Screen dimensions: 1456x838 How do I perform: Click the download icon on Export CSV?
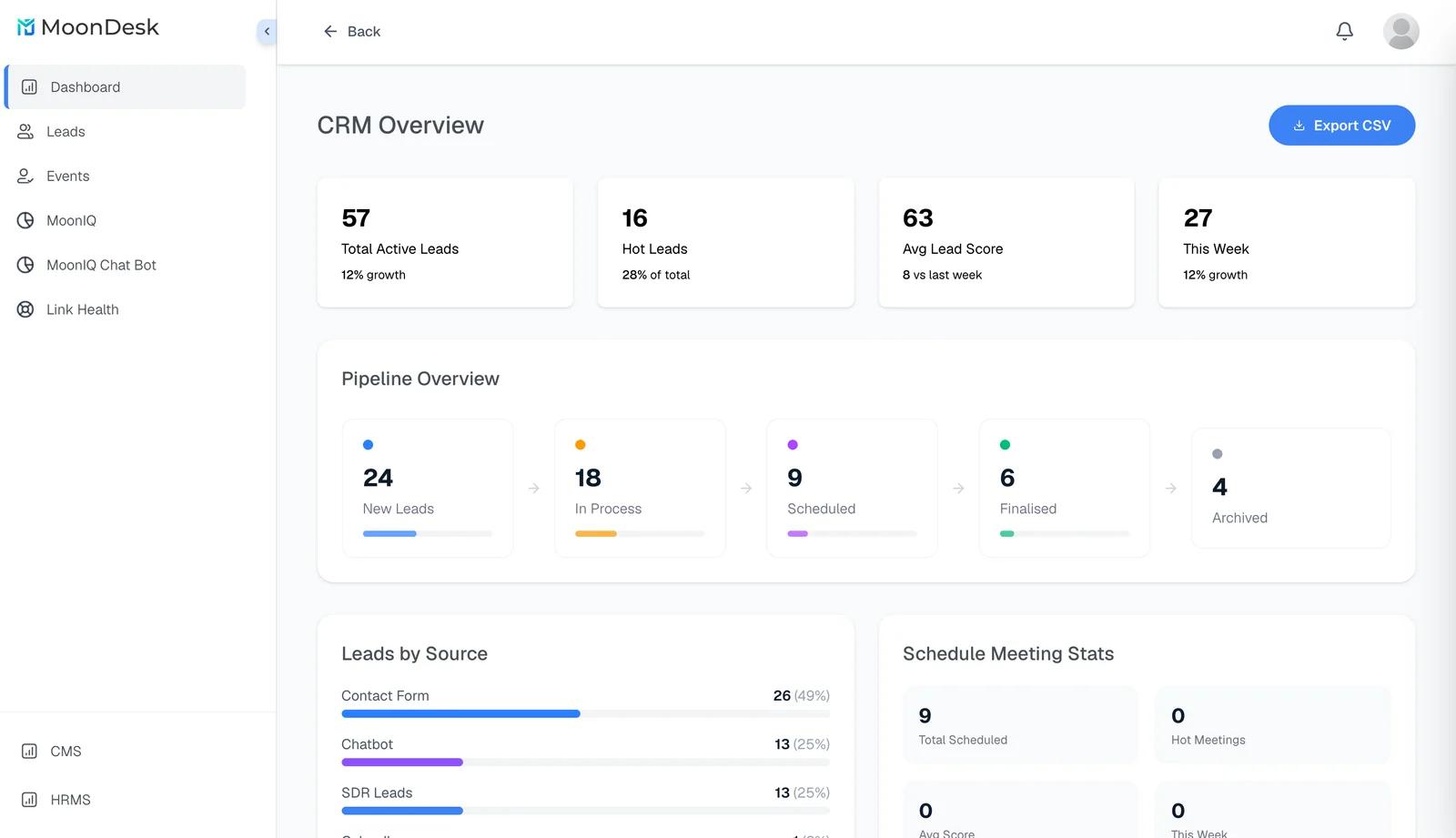[x=1299, y=126]
